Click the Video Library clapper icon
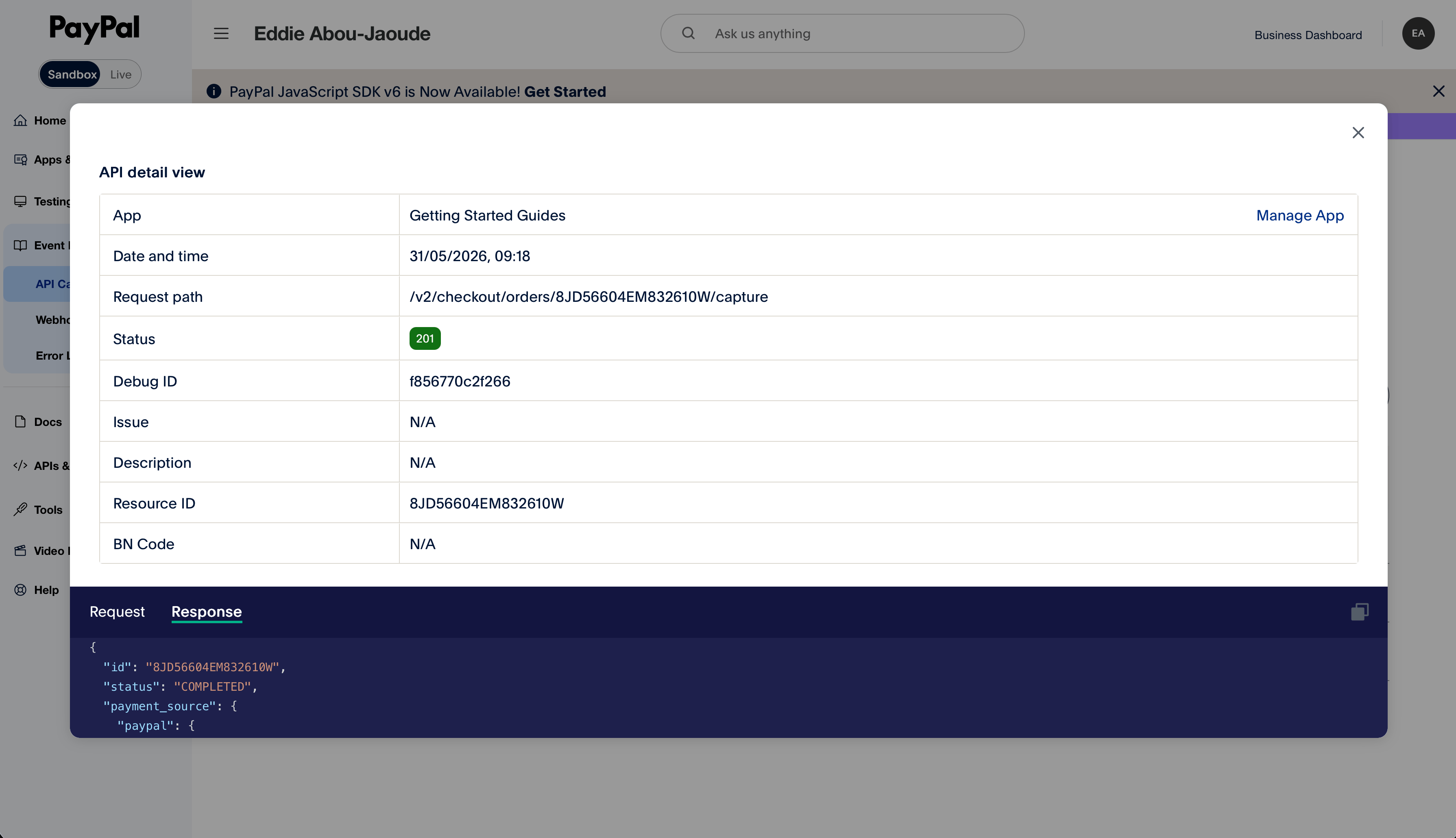The image size is (1456, 838). 21,551
